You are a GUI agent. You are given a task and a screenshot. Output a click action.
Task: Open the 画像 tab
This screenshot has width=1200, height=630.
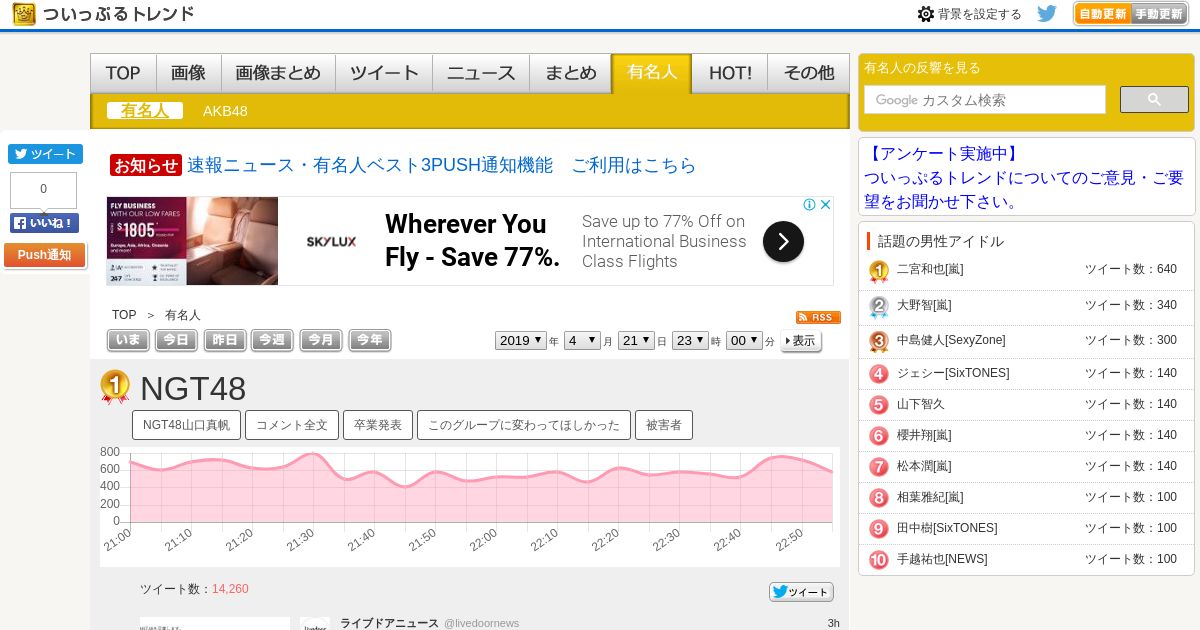[188, 73]
